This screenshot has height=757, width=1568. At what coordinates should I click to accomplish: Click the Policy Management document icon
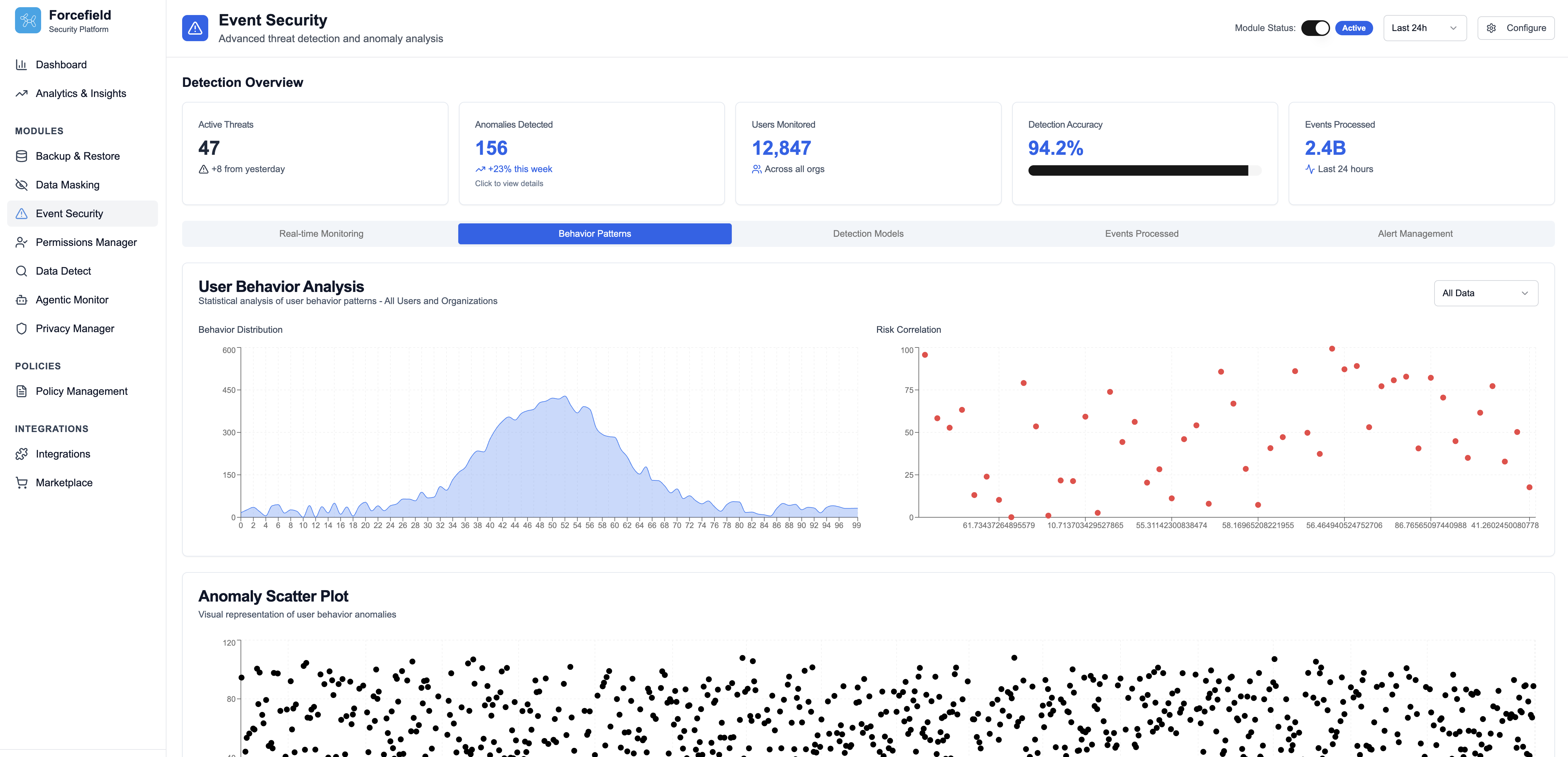tap(21, 391)
